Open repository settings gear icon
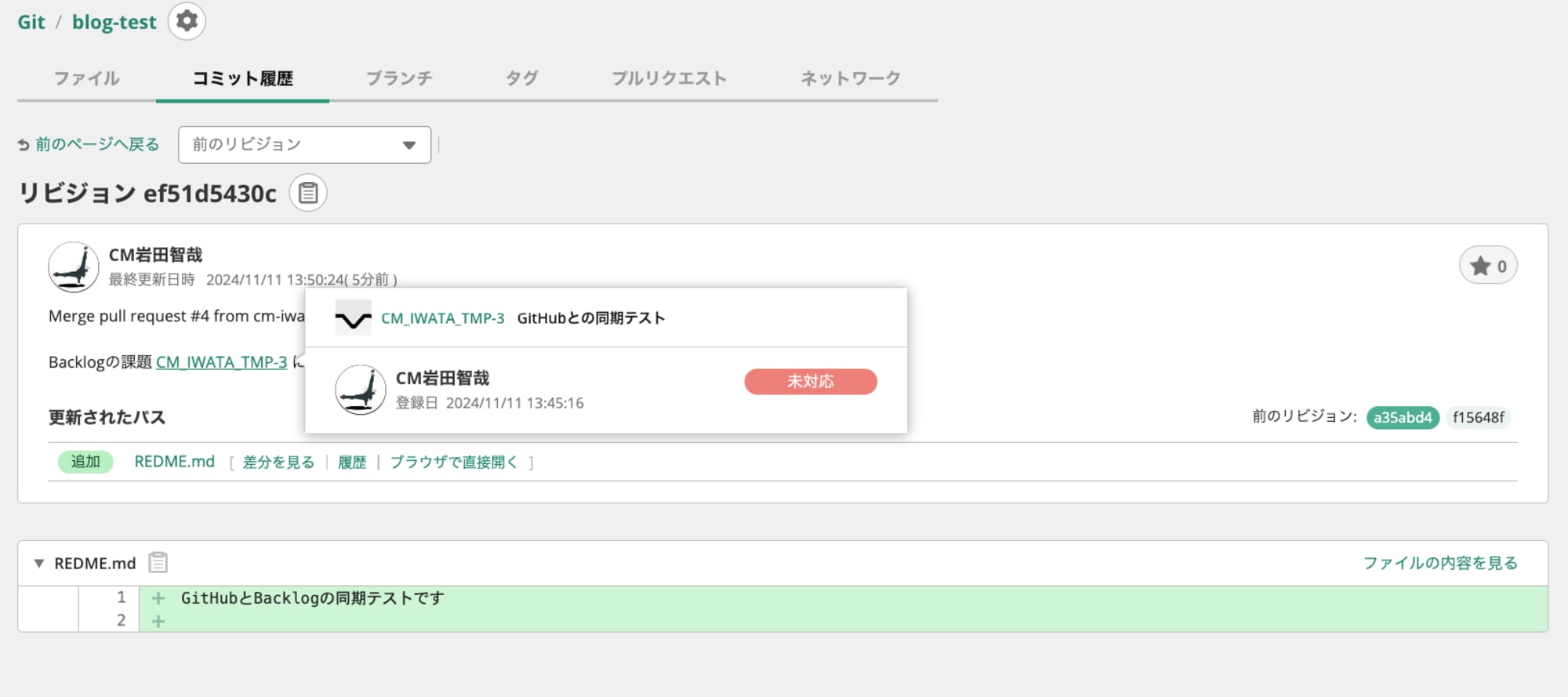The image size is (1568, 697). tap(187, 21)
